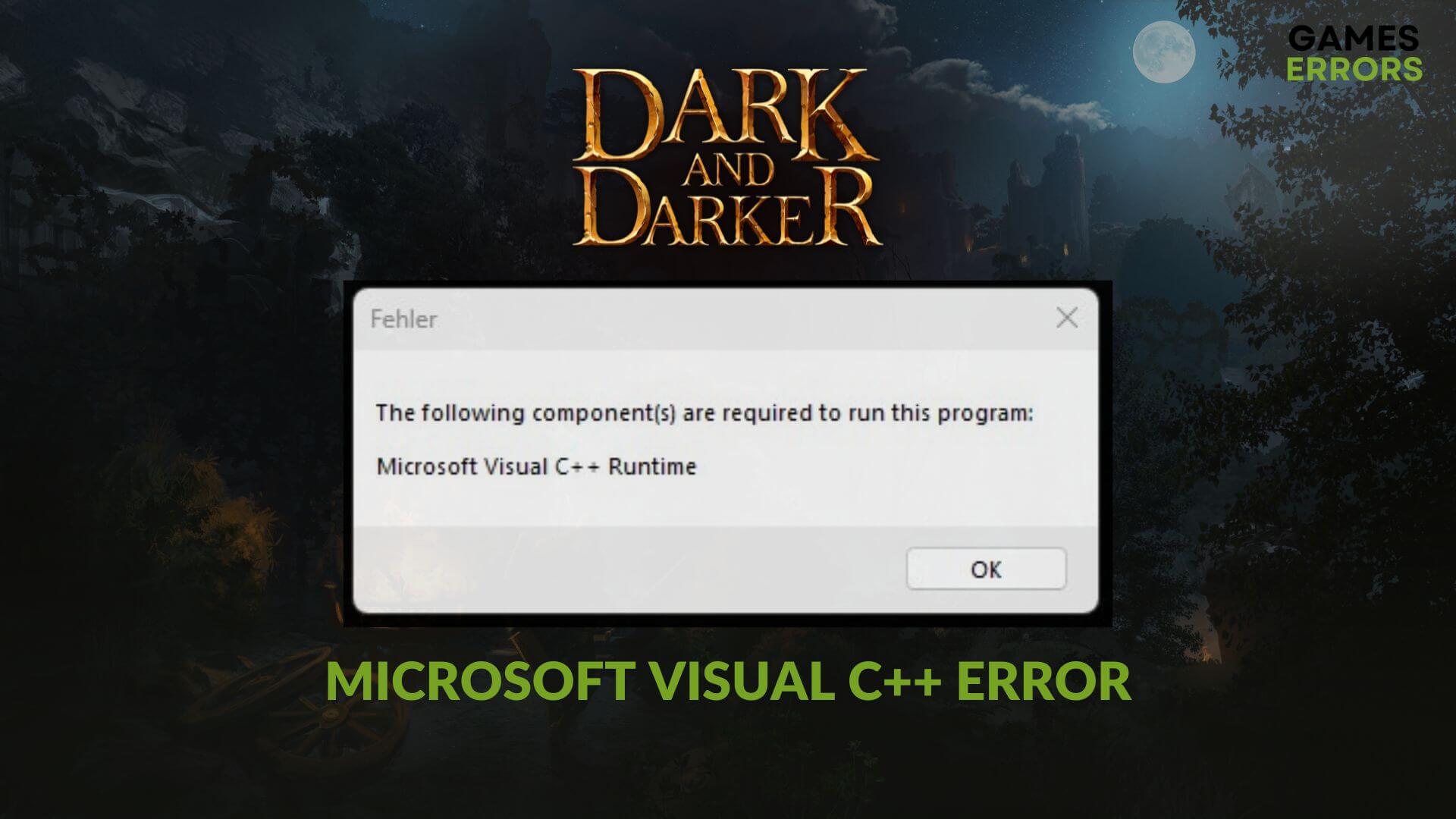Click the Fehler title bar text

pyautogui.click(x=403, y=319)
